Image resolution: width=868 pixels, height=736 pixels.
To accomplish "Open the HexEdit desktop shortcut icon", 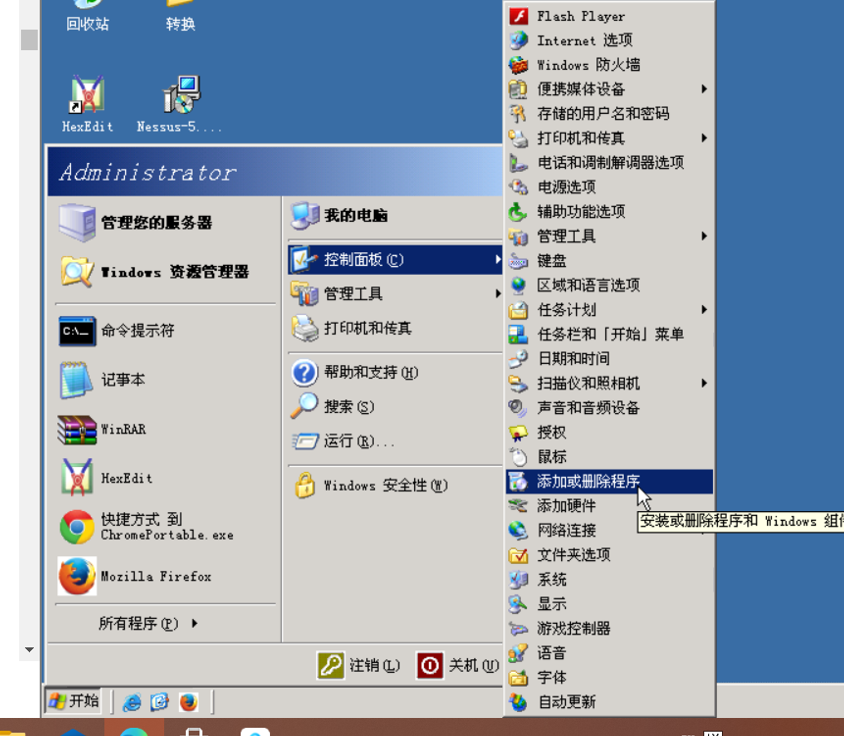I will pyautogui.click(x=87, y=95).
